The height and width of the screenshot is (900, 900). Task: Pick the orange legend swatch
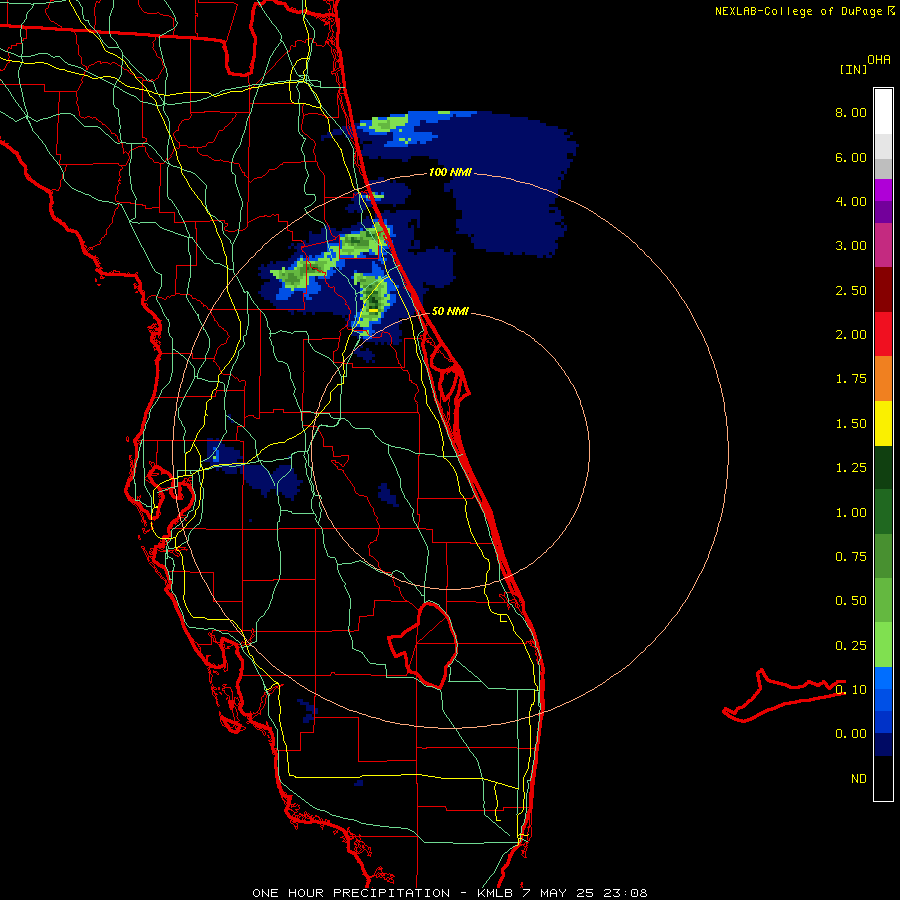click(x=883, y=379)
